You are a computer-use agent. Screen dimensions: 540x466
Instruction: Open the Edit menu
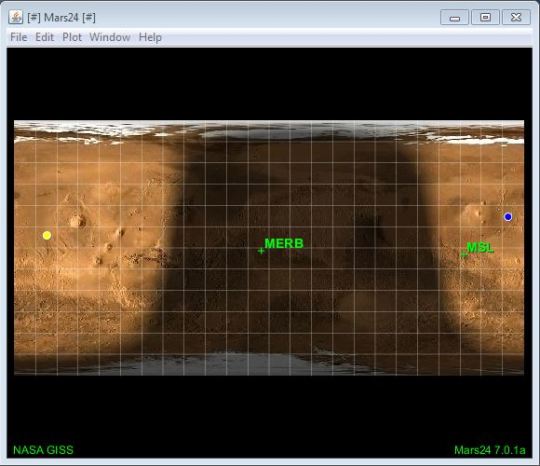click(45, 37)
